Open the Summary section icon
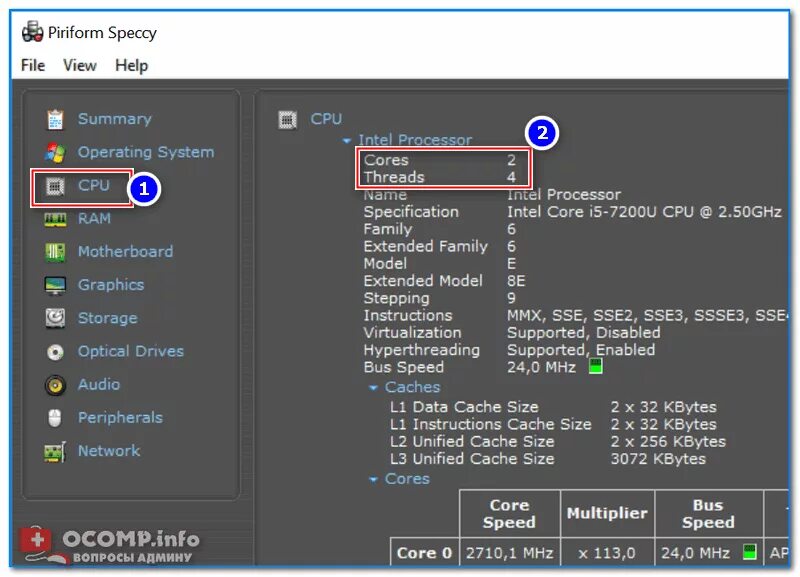 point(55,119)
